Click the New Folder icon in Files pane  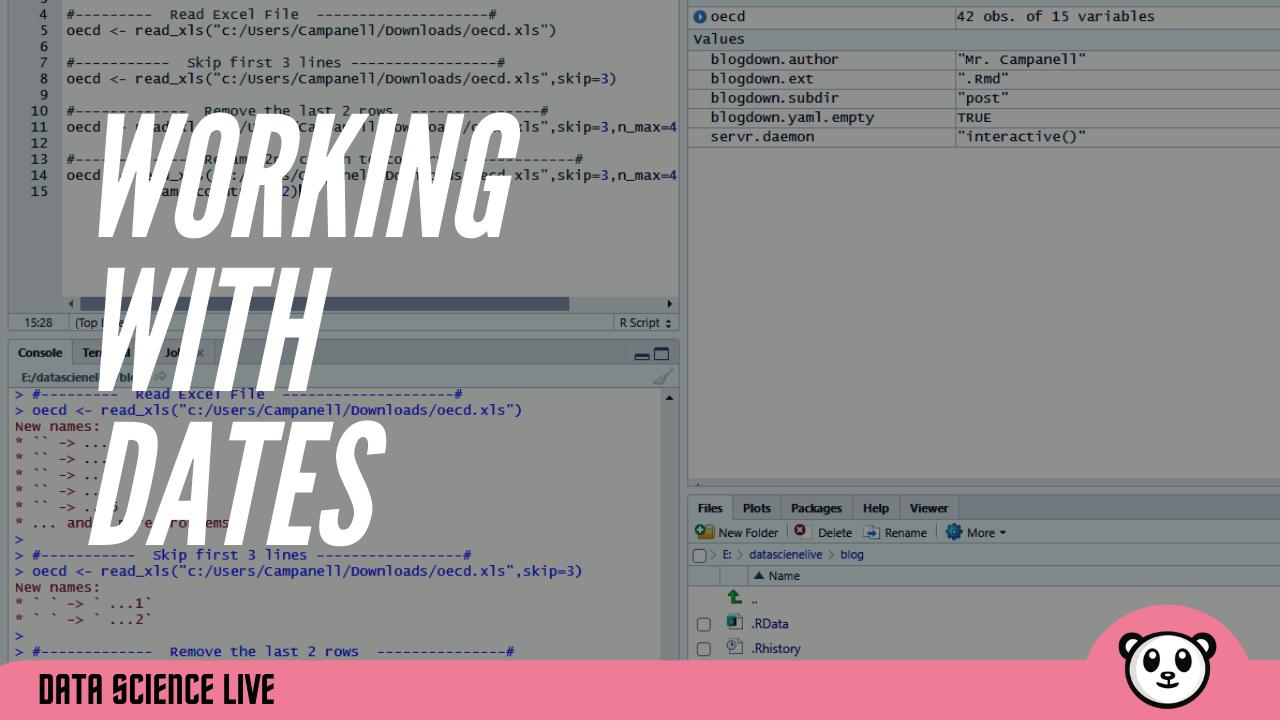point(705,532)
